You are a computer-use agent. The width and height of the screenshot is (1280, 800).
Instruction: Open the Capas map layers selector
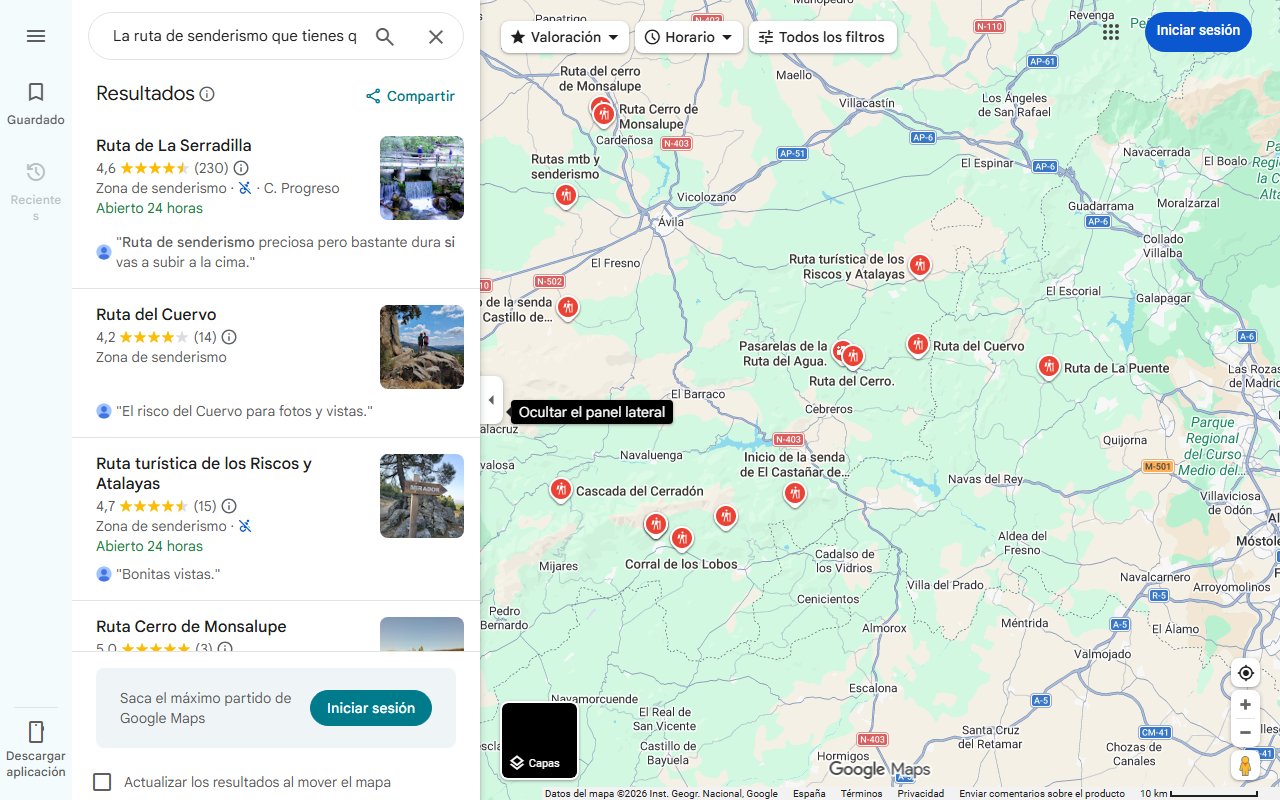pyautogui.click(x=539, y=741)
